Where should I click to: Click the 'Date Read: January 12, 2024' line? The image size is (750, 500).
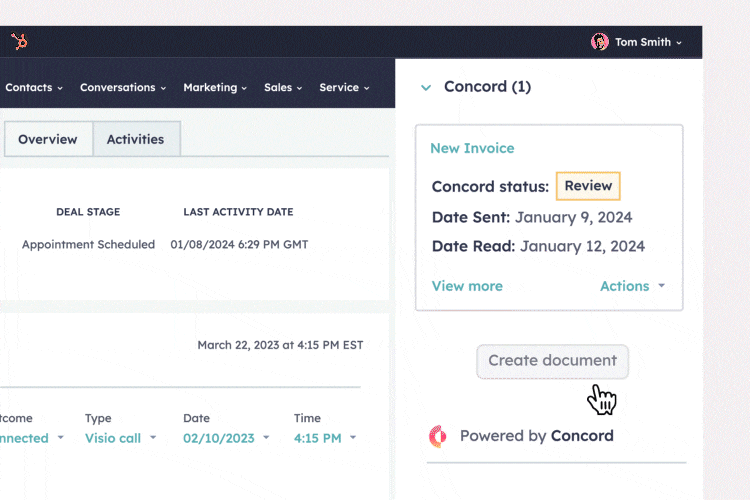click(x=538, y=246)
